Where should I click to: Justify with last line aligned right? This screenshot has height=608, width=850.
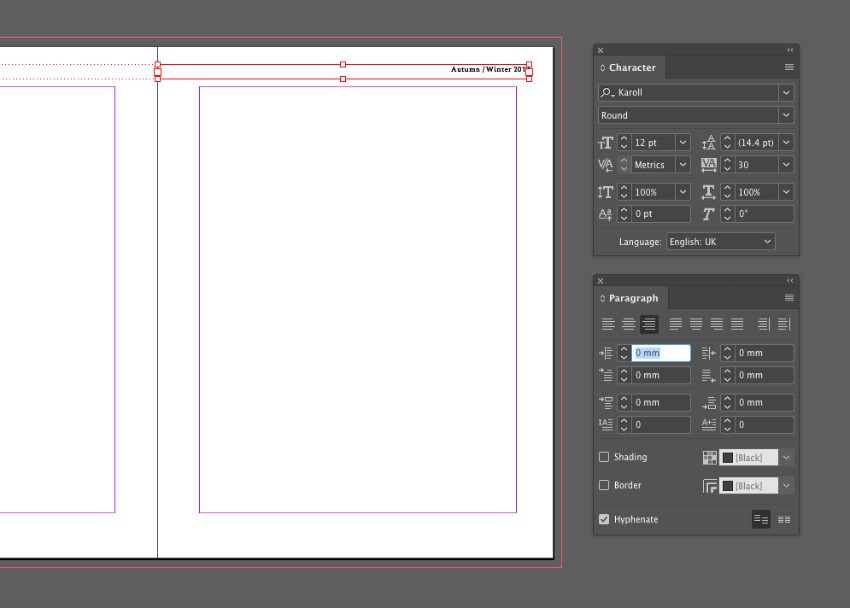(x=717, y=324)
